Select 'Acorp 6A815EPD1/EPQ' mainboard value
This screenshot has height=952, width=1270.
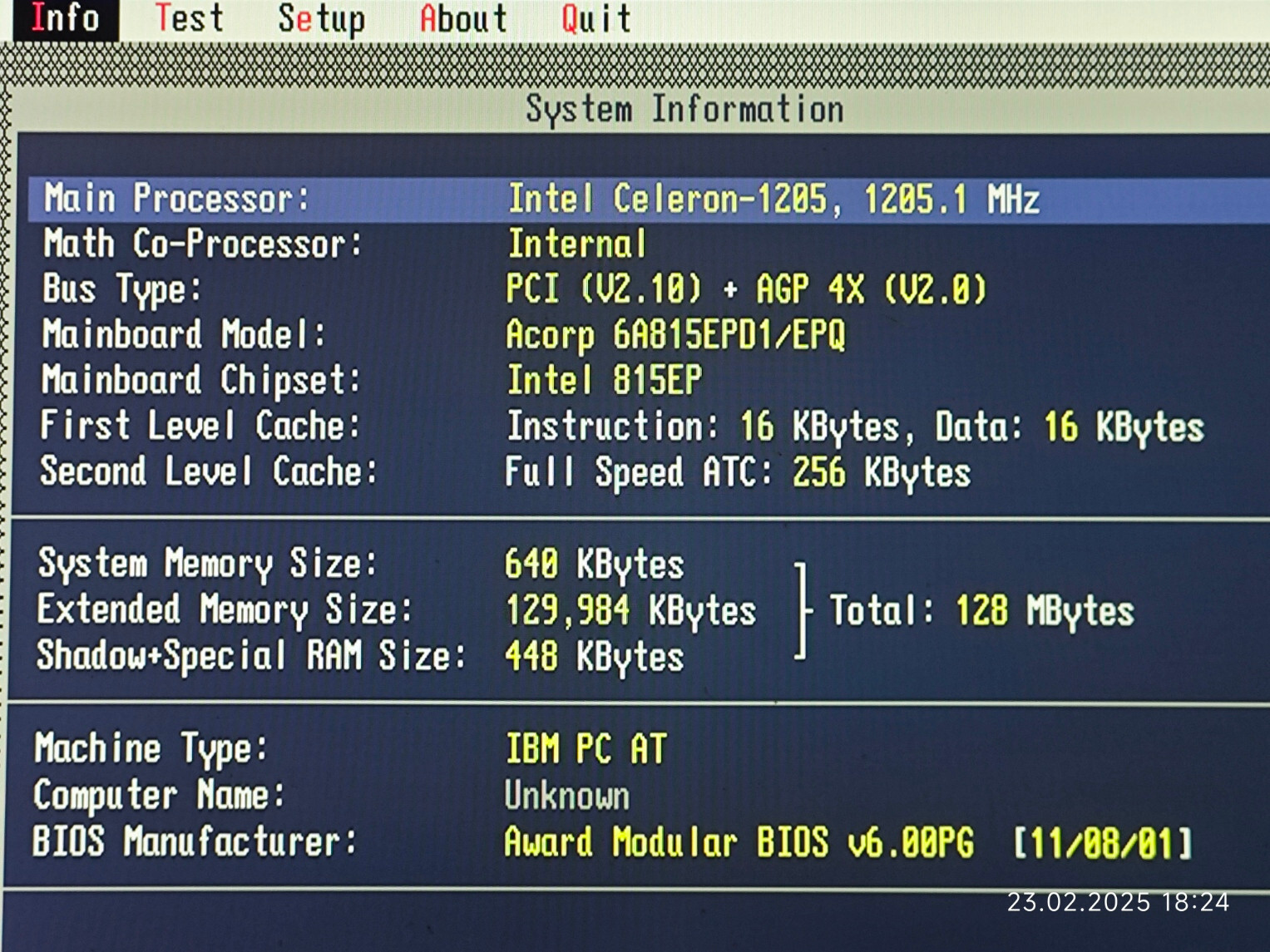[675, 336]
